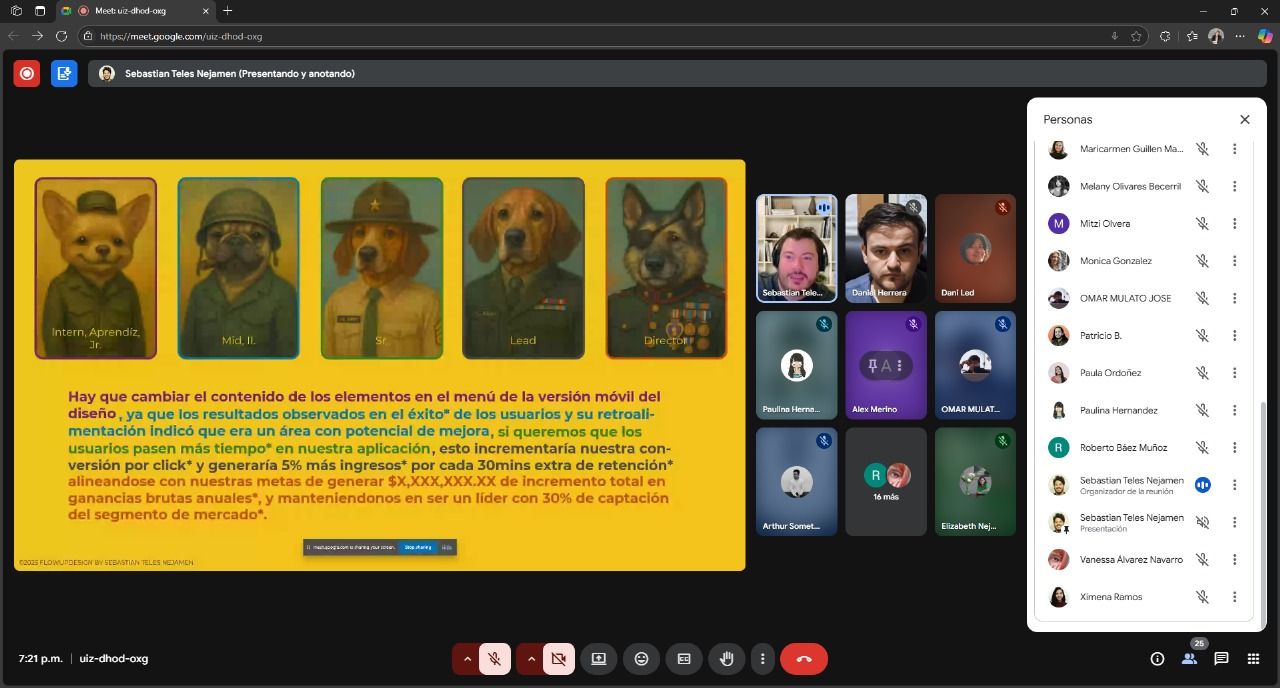
Task: Open options menu for Ximena Ramos
Action: pos(1235,597)
